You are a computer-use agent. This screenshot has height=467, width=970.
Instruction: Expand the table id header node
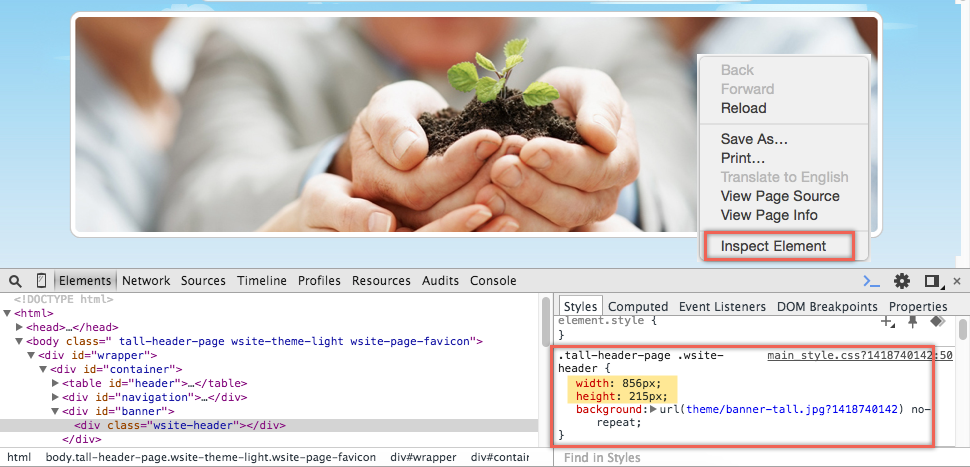click(x=55, y=383)
